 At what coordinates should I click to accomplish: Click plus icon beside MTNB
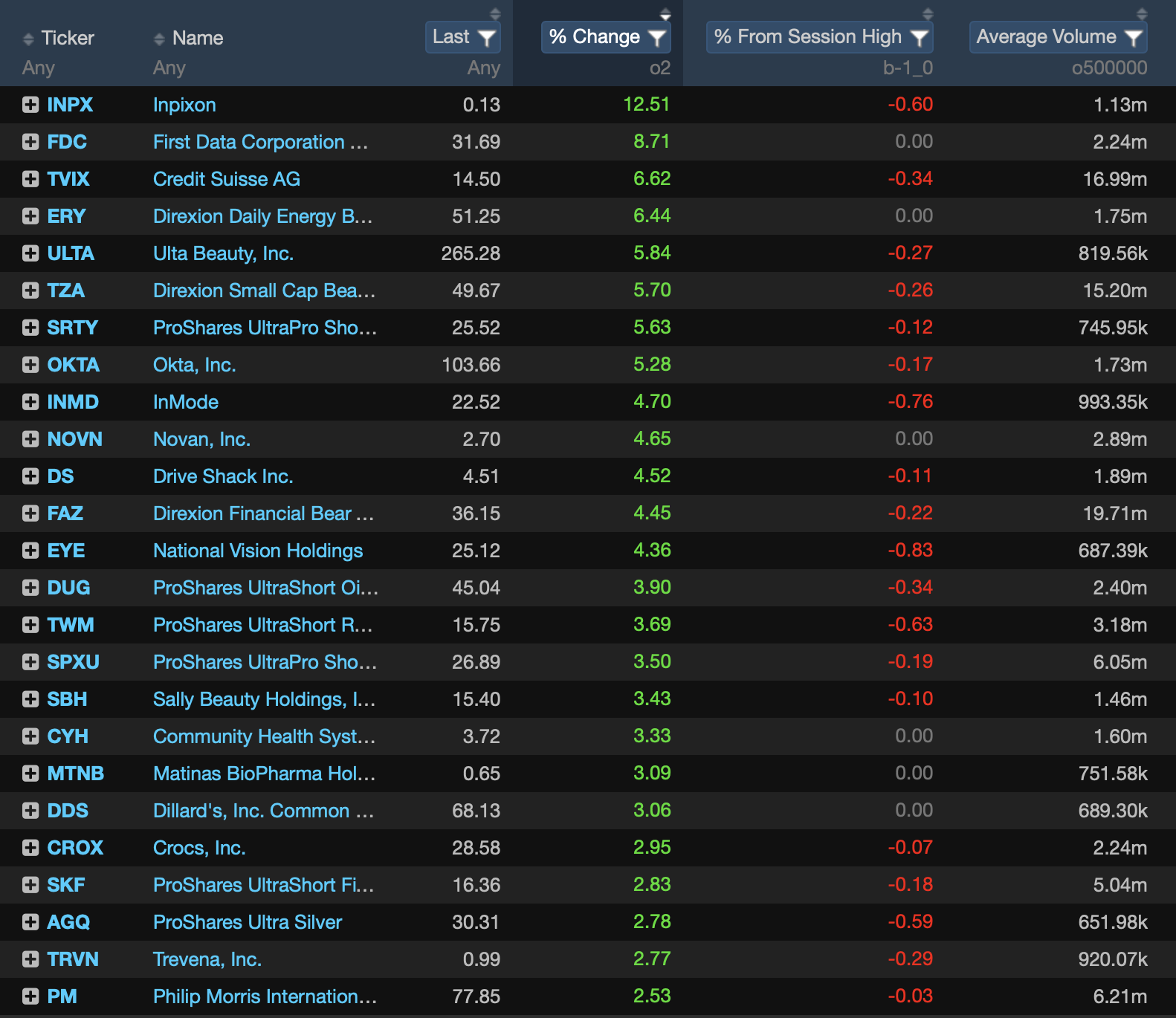[30, 774]
